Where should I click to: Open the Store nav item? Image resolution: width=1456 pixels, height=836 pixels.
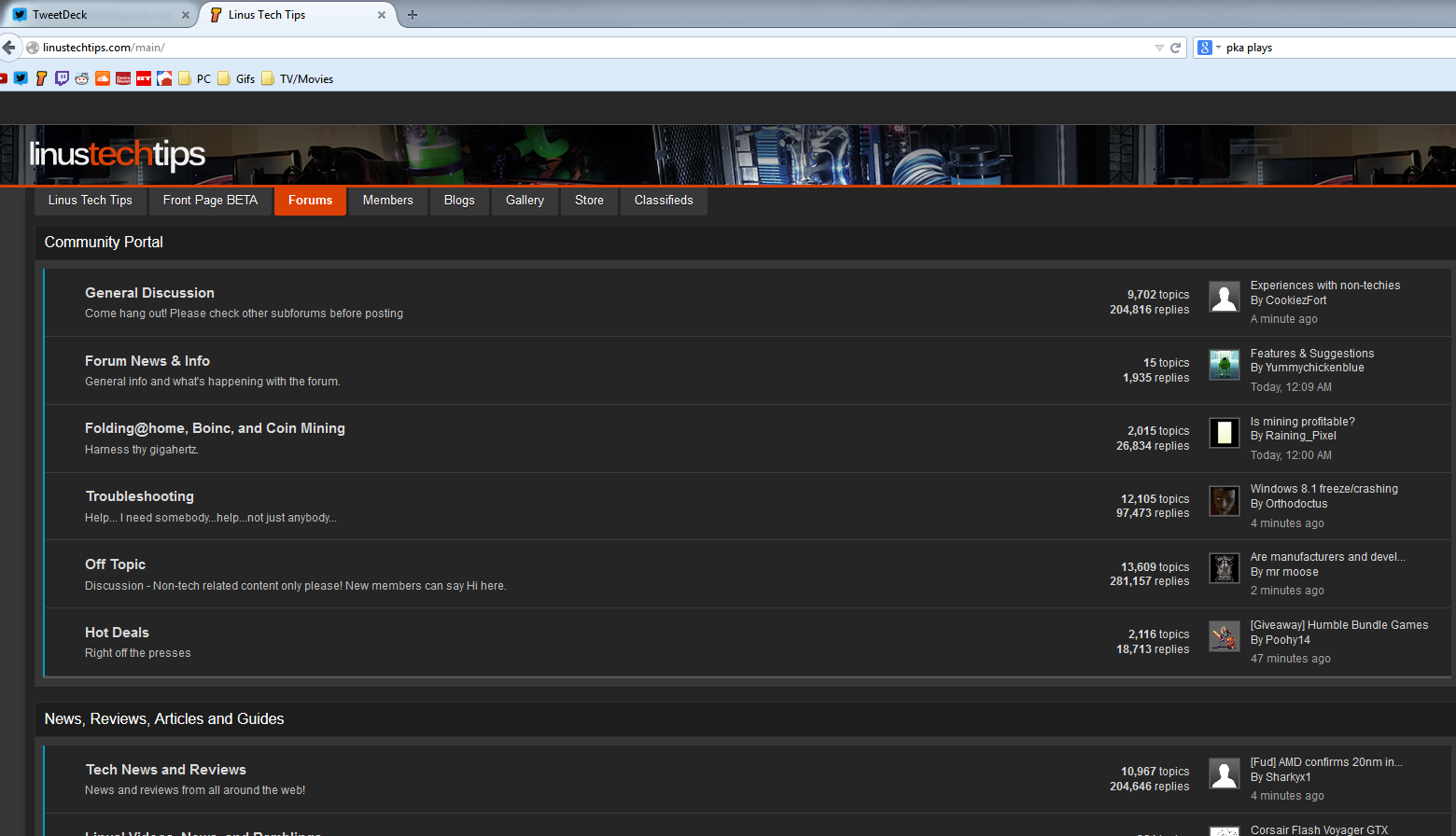tap(589, 201)
